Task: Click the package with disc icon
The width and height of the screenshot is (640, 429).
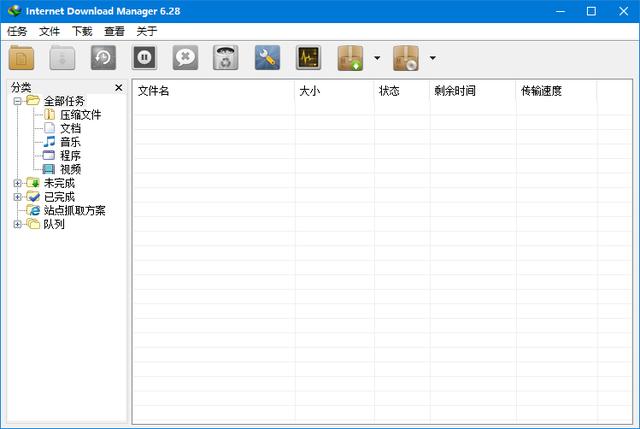Action: (x=406, y=58)
